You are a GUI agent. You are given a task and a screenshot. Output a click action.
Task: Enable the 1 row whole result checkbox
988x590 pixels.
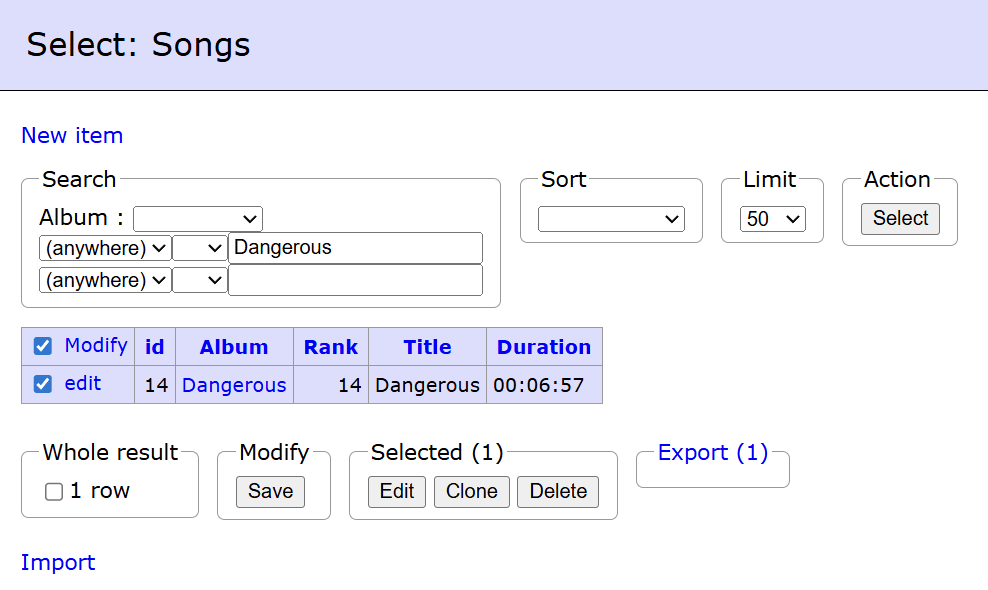click(x=53, y=491)
